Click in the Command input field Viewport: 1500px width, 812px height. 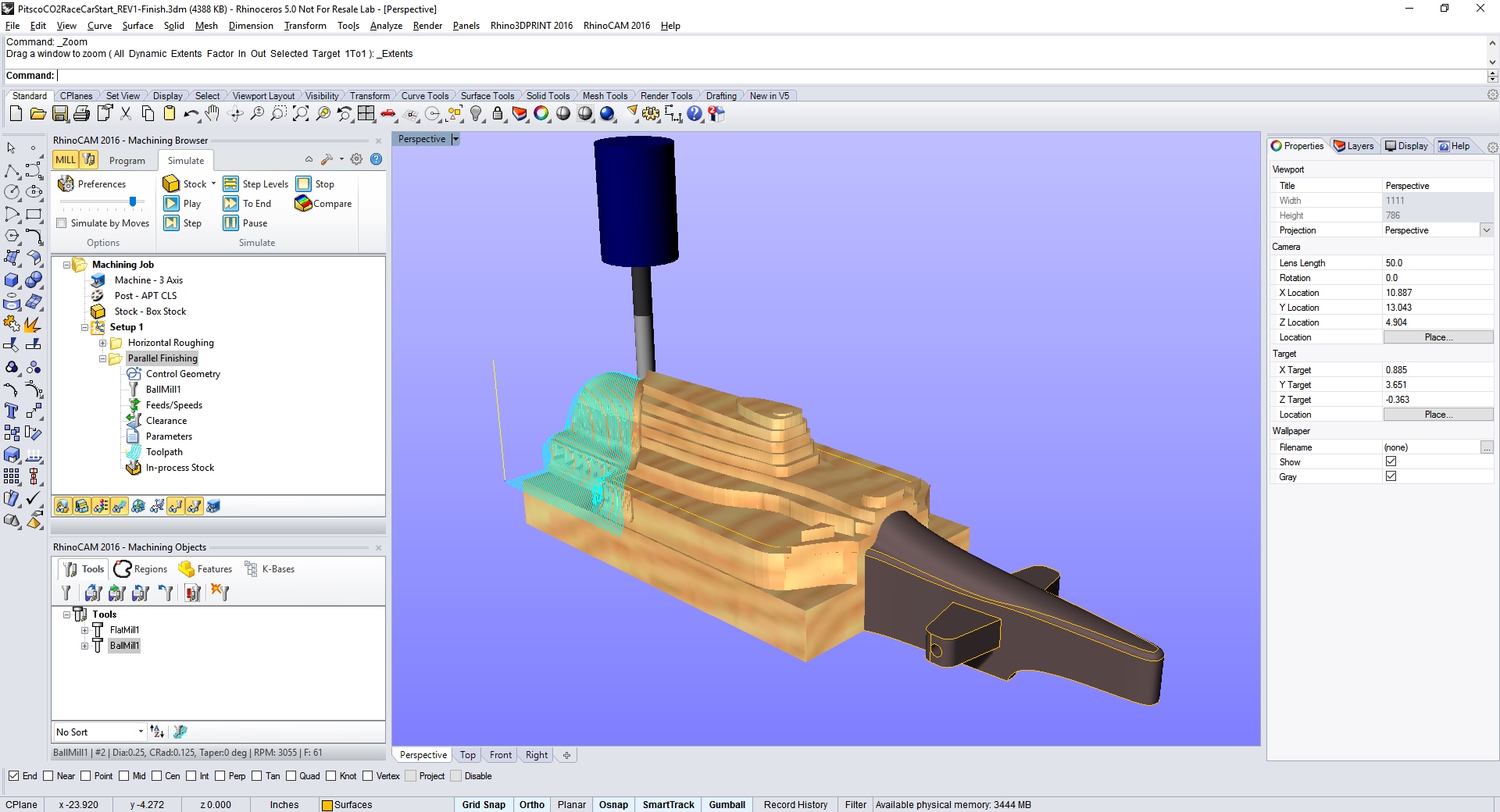[770, 76]
